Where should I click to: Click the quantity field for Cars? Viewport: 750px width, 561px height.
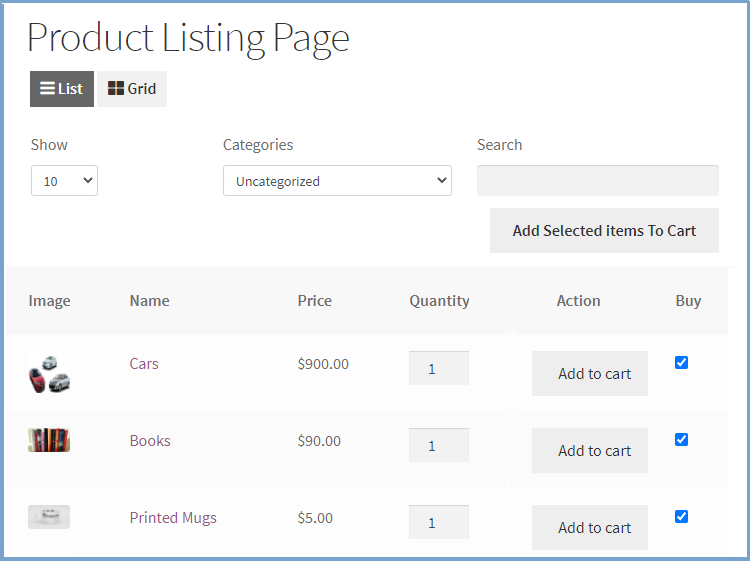[438, 368]
